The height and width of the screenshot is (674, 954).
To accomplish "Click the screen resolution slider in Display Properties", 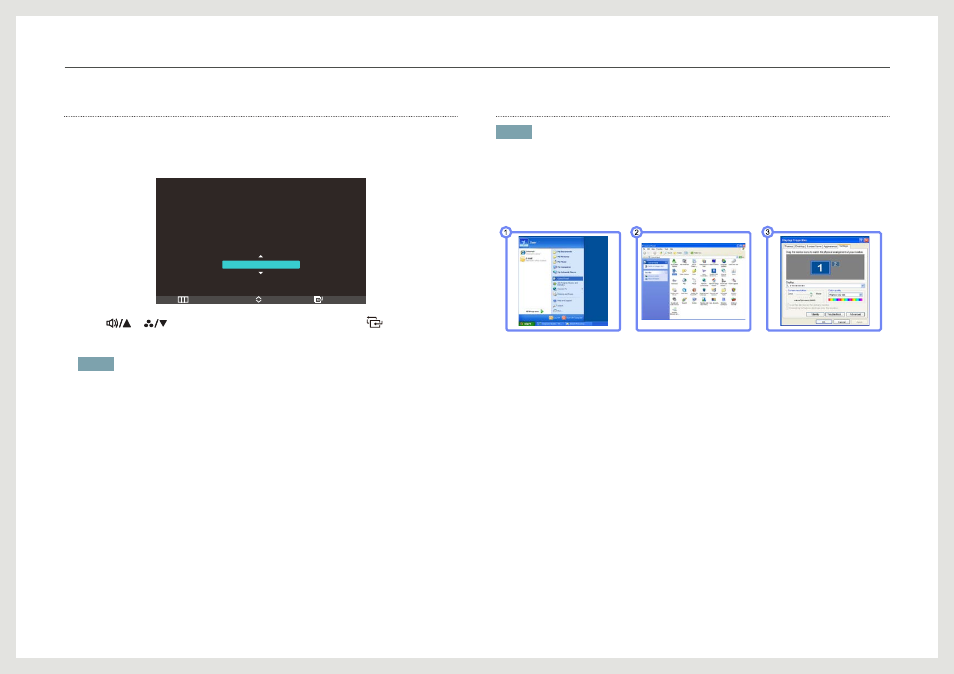I will (x=803, y=295).
